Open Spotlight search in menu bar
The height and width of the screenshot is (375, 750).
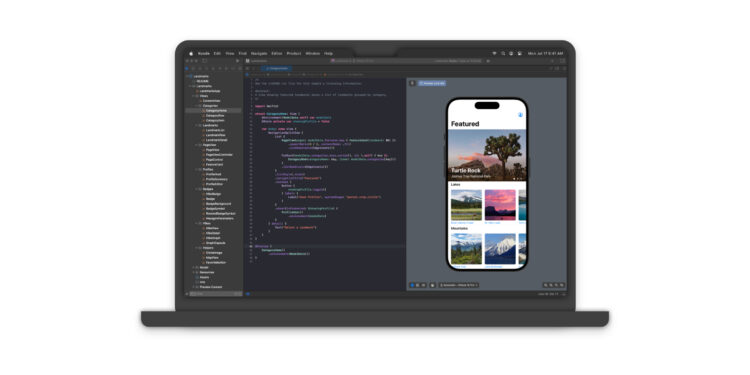click(x=503, y=54)
